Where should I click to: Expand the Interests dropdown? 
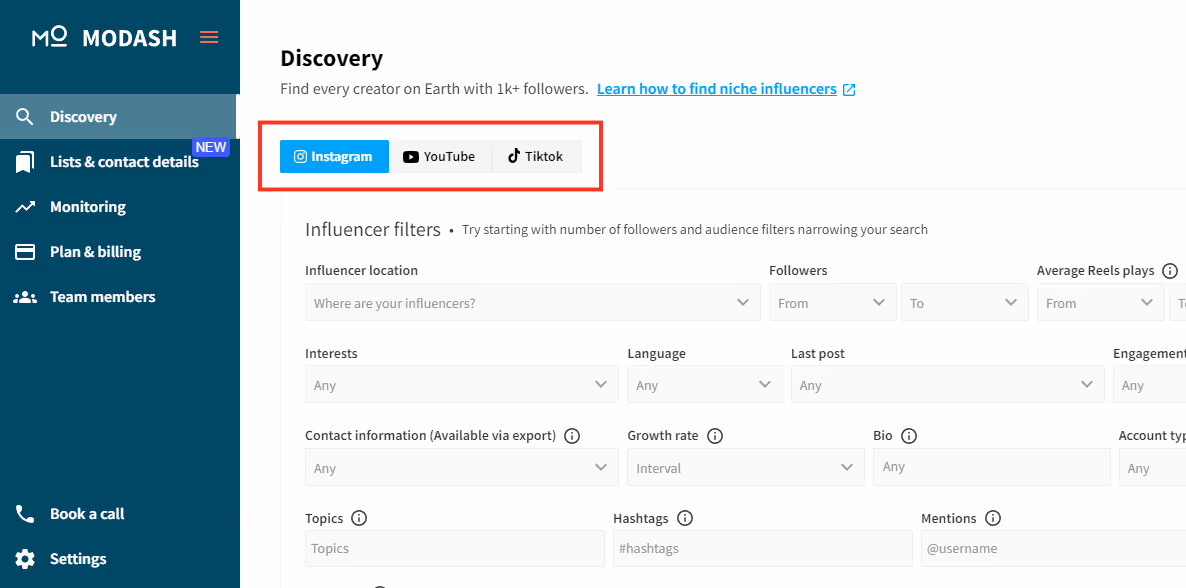click(x=461, y=384)
